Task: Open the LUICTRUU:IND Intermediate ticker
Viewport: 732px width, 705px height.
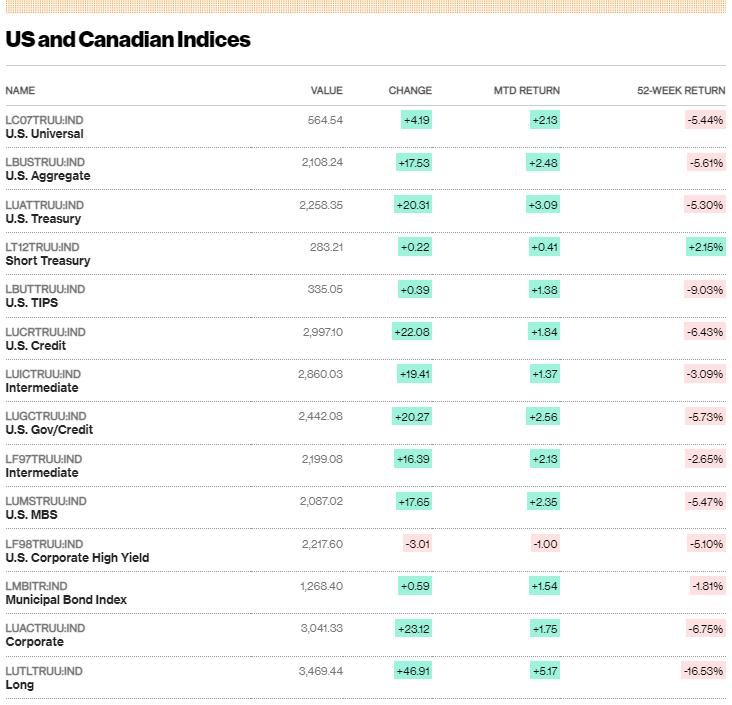Action: pos(44,374)
